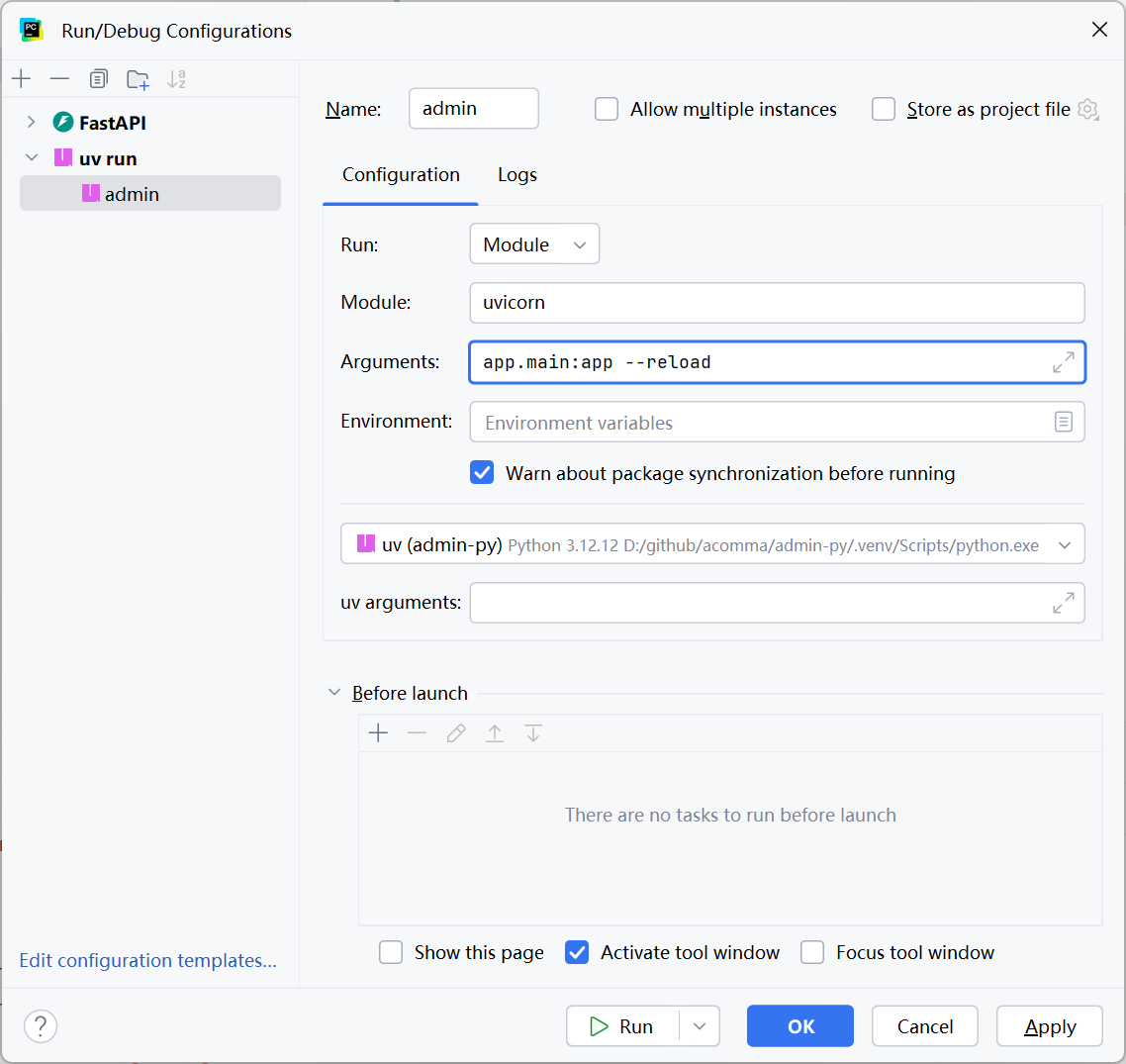
Task: Uncheck Activate tool window option
Action: coord(577,952)
